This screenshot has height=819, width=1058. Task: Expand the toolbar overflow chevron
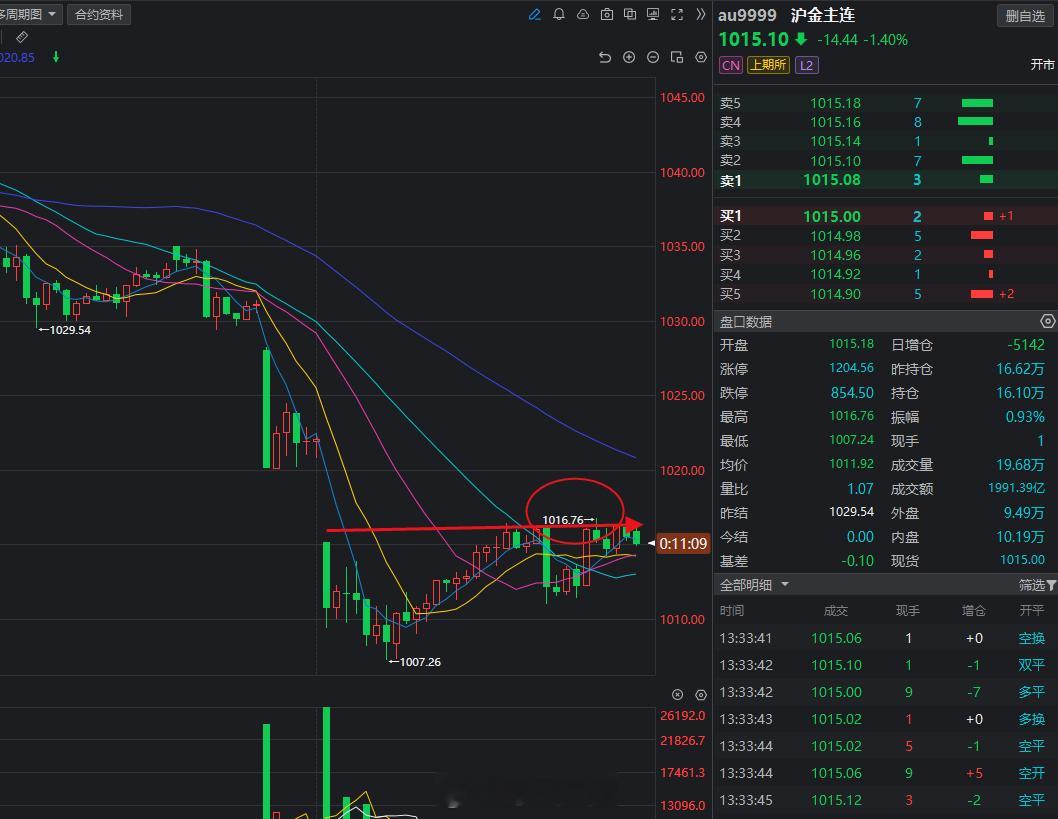pyautogui.click(x=700, y=15)
